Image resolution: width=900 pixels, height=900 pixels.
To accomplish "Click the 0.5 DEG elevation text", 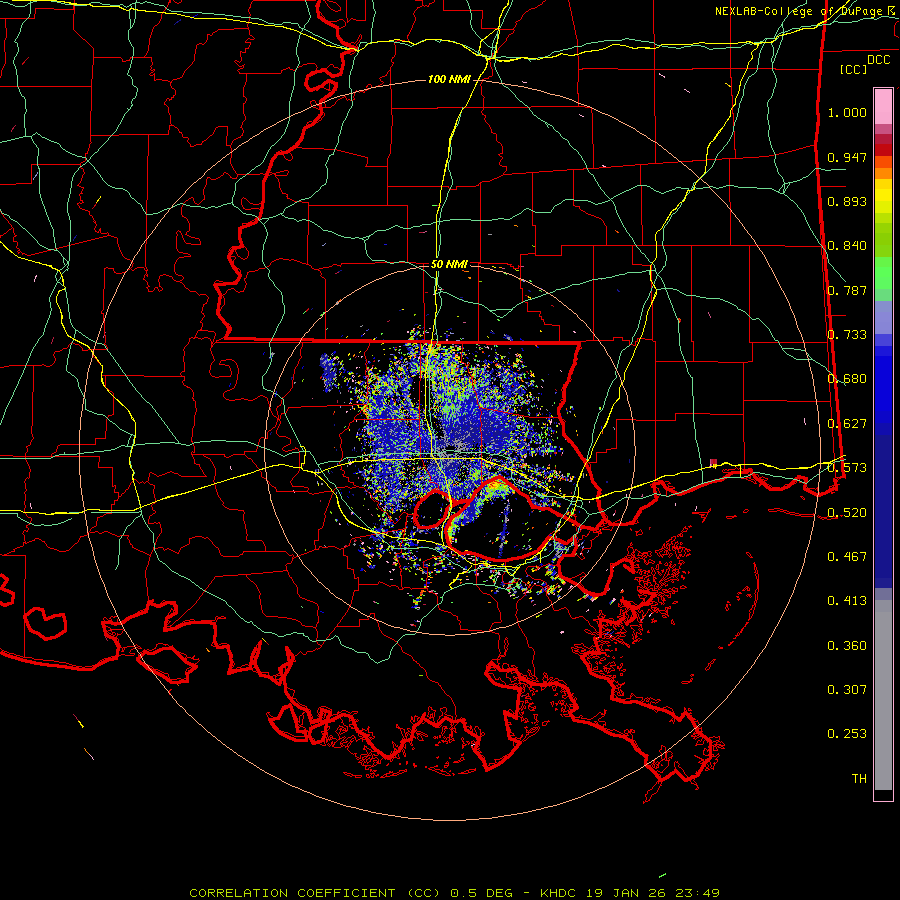I will click(x=481, y=893).
